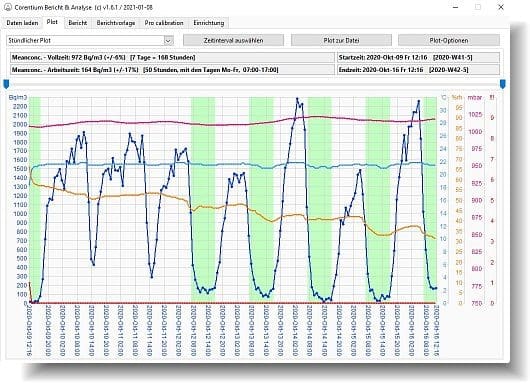Click the 2200 value on Bq/m3 axis

tap(20, 106)
